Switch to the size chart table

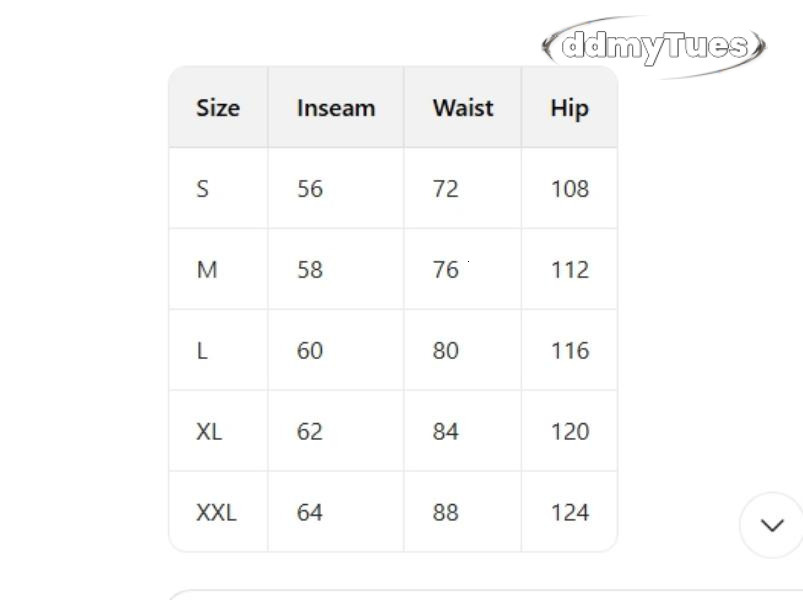(394, 307)
